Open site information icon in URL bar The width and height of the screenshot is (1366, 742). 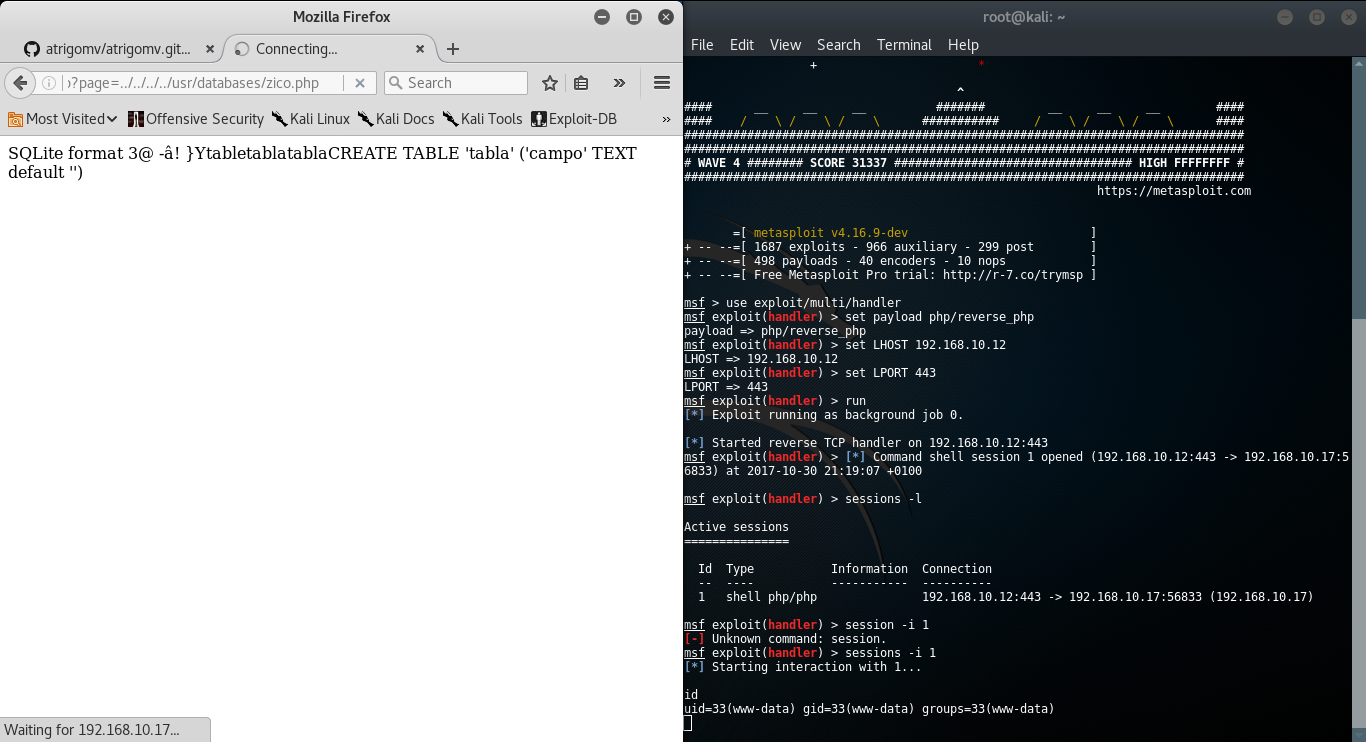[47, 83]
